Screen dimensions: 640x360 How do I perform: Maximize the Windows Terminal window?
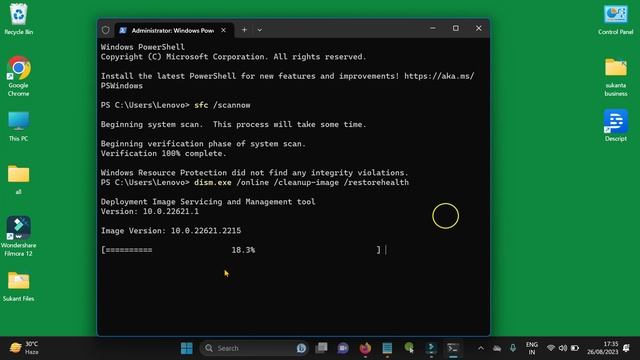coord(456,28)
